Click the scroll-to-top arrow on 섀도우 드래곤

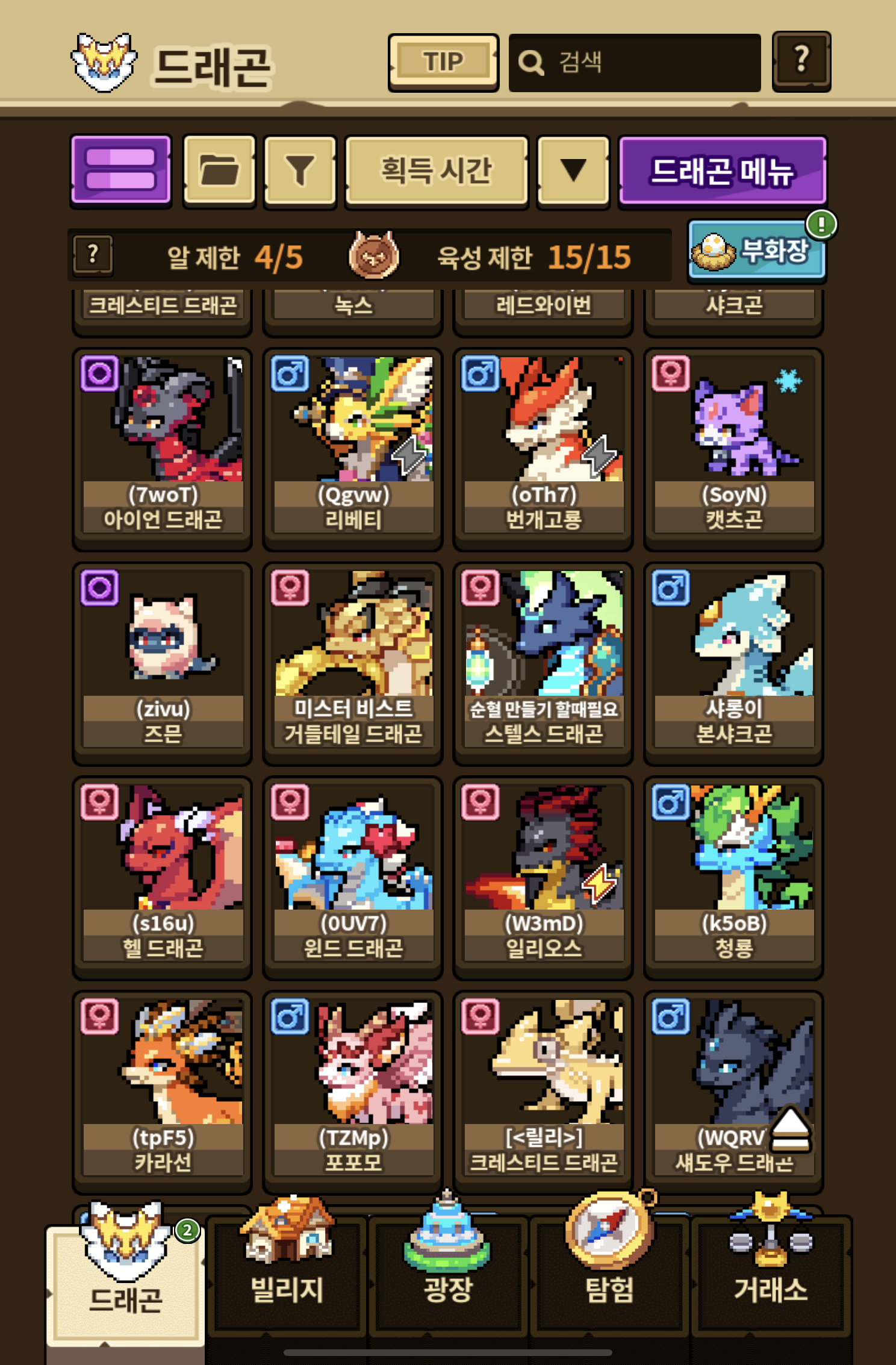pyautogui.click(x=791, y=1130)
